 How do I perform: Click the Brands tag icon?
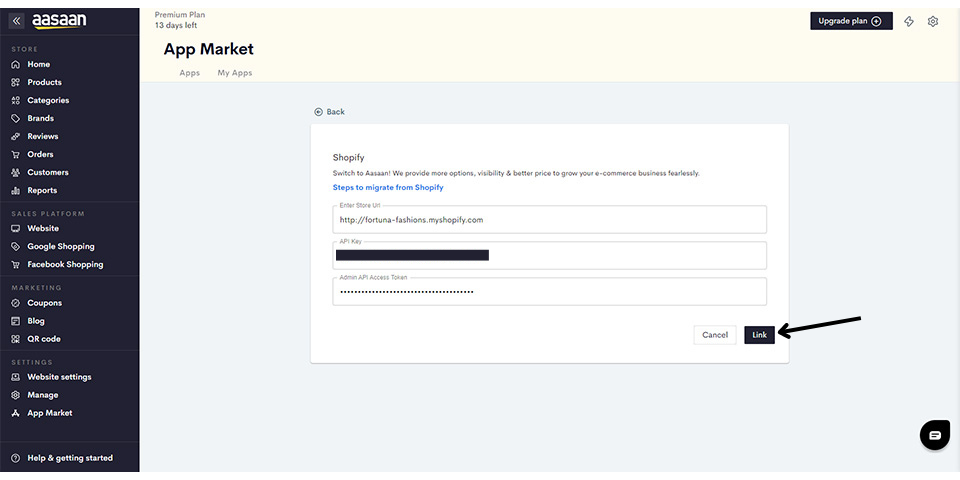coord(16,118)
